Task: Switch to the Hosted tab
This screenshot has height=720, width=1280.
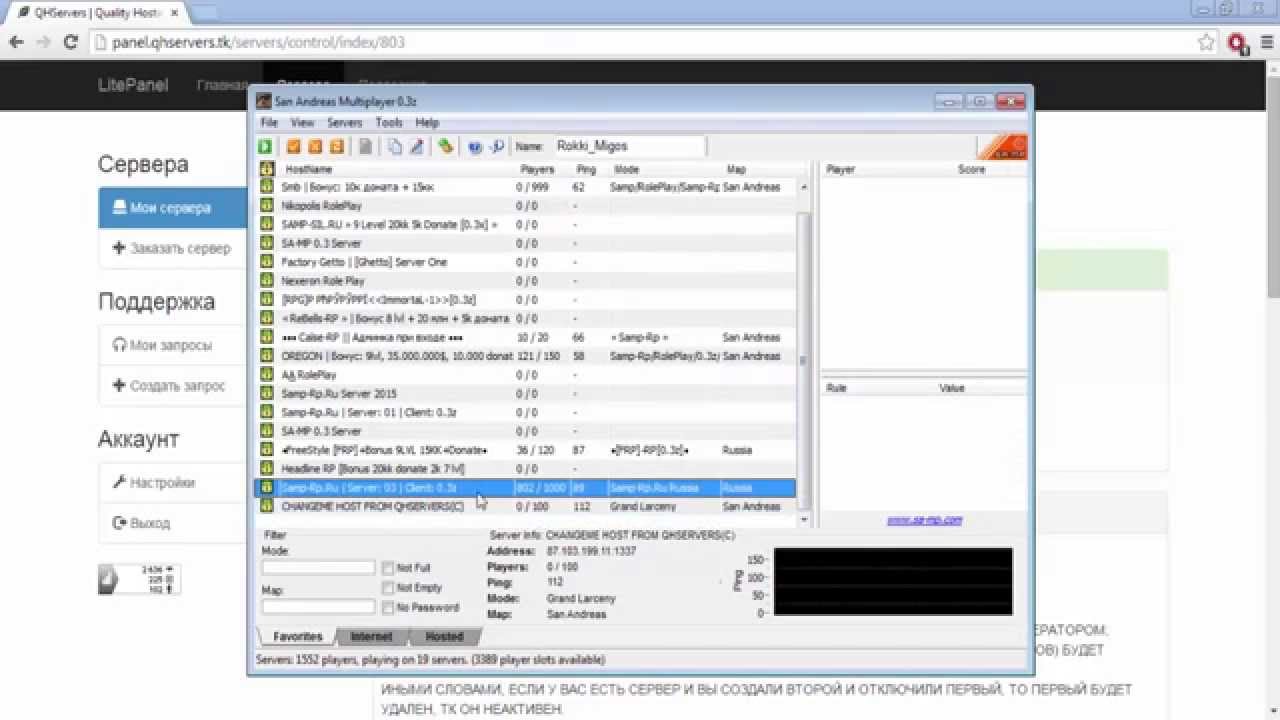Action: point(444,636)
